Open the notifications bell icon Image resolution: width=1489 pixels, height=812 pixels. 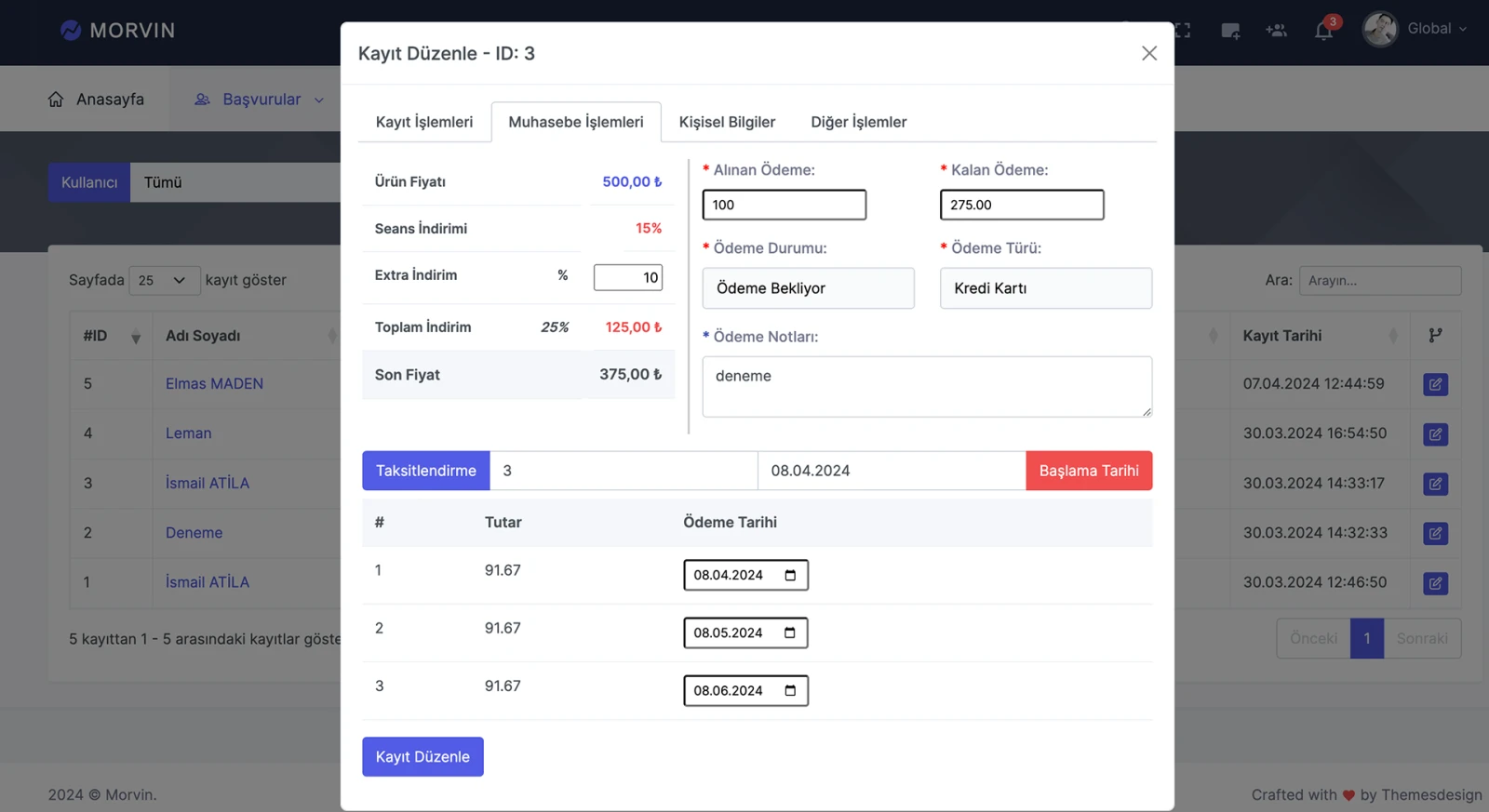coord(1323,31)
